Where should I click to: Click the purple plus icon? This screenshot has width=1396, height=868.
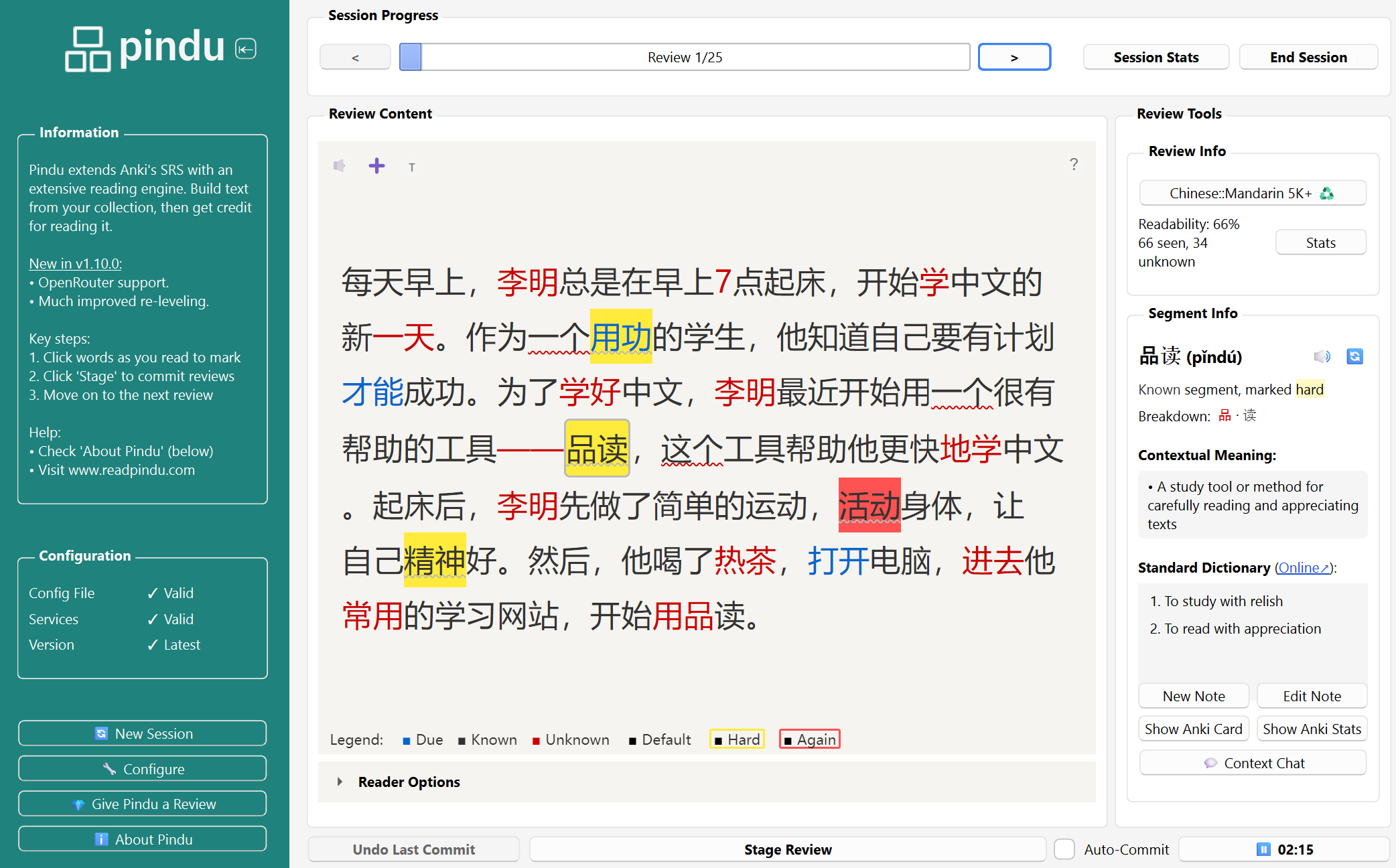coord(376,165)
